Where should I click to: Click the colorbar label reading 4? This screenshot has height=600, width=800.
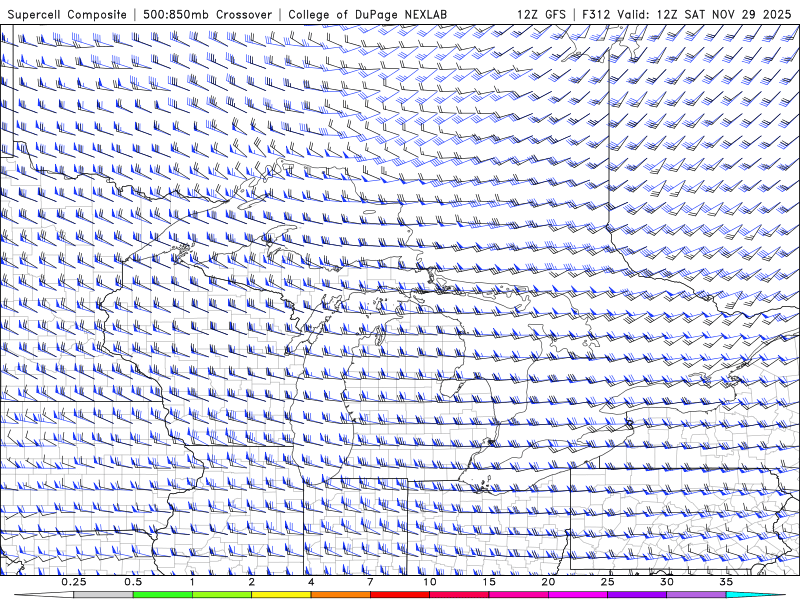311,582
